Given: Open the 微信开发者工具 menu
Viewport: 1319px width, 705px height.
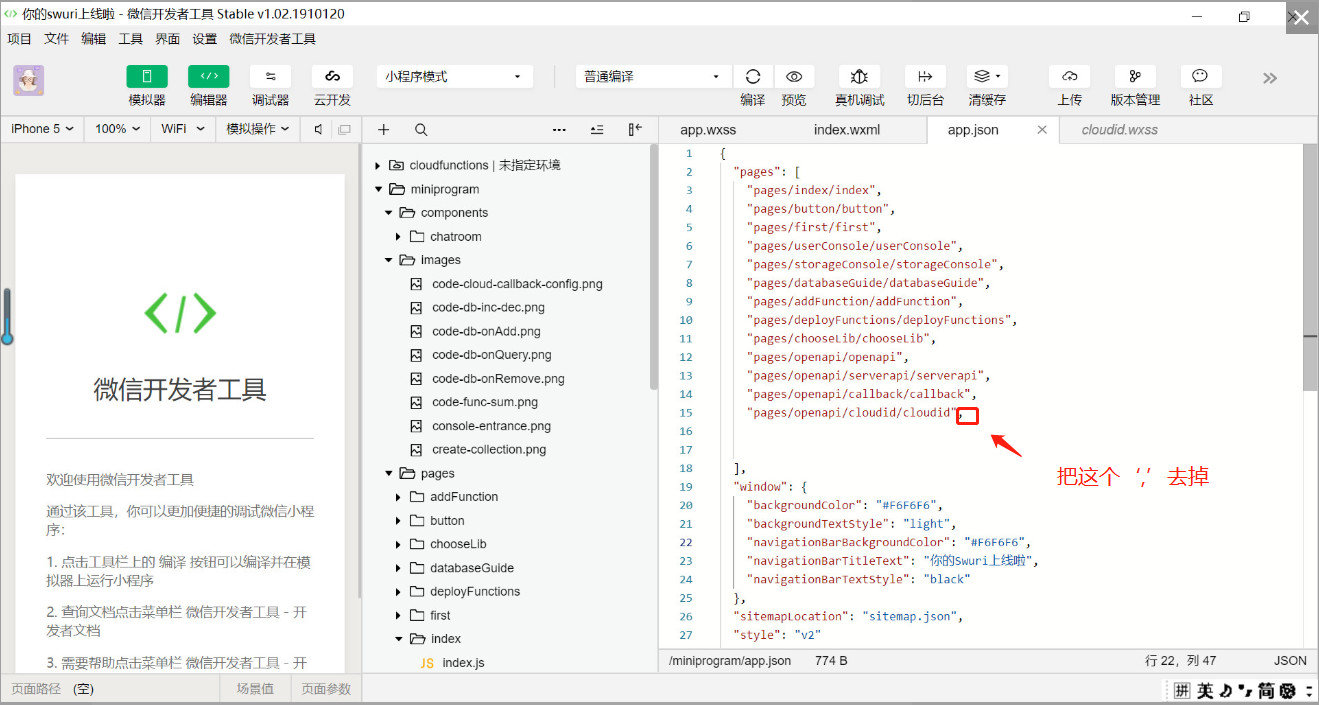Looking at the screenshot, I should coord(273,39).
